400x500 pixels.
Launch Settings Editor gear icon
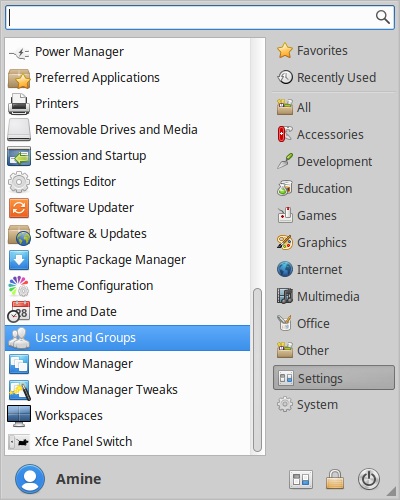(x=19, y=182)
